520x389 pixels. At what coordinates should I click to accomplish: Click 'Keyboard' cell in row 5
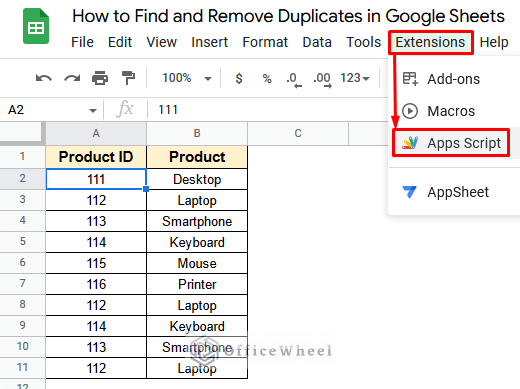[x=197, y=242]
